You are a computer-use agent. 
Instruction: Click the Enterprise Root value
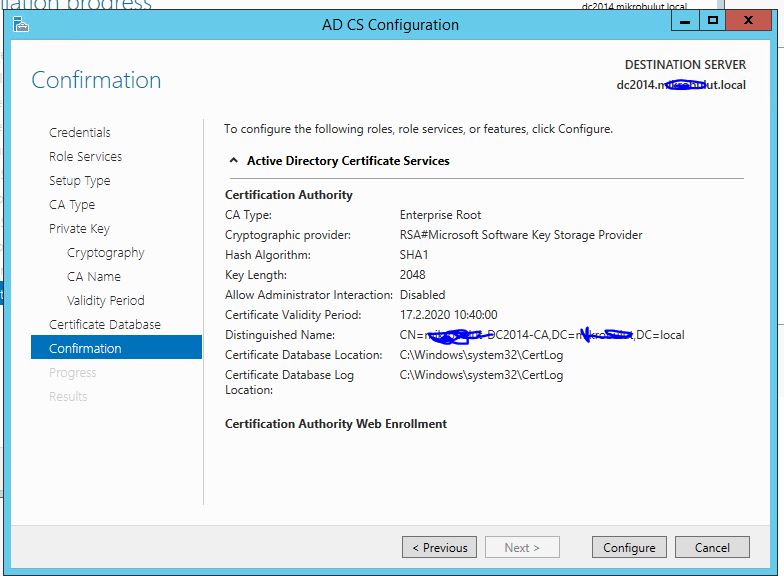click(440, 215)
